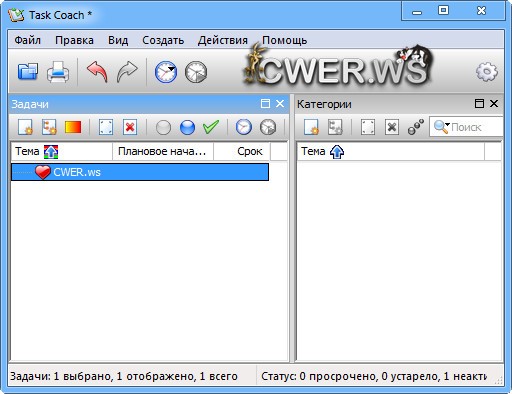Sort categories by Тема column header
This screenshot has width=512, height=394.
tap(391, 152)
